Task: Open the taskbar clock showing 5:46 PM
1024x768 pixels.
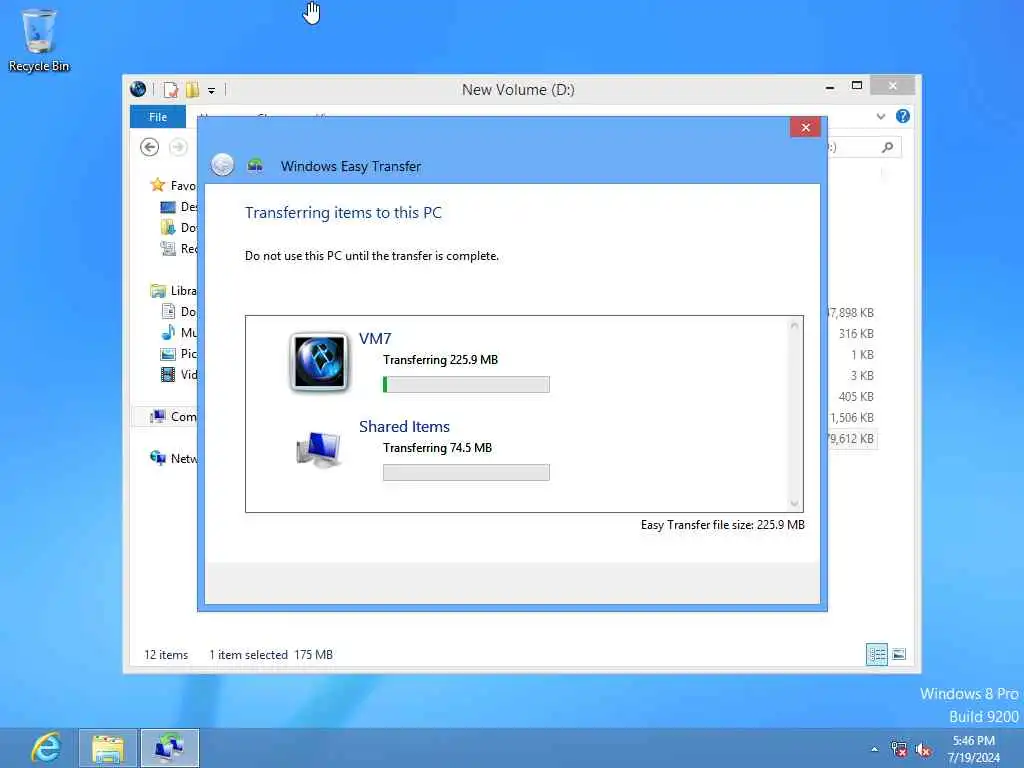Action: point(974,749)
